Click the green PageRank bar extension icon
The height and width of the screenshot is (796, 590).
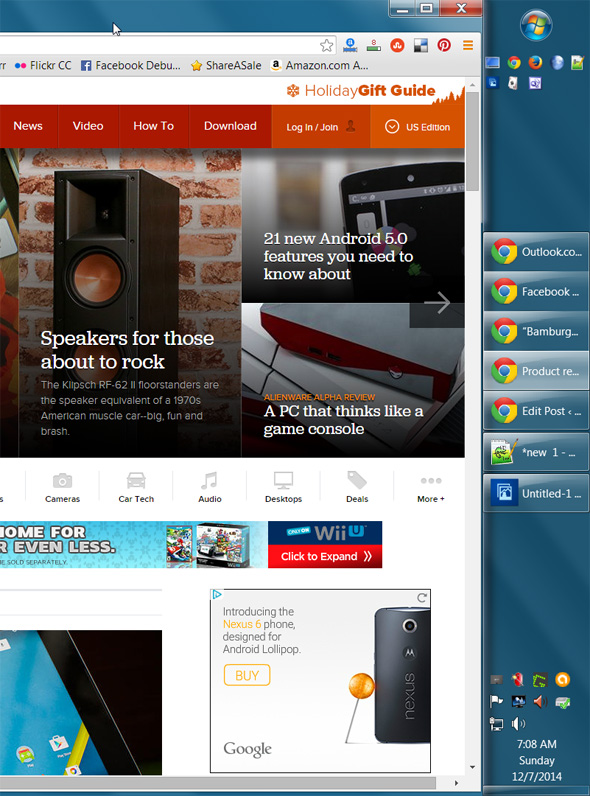(x=373, y=45)
